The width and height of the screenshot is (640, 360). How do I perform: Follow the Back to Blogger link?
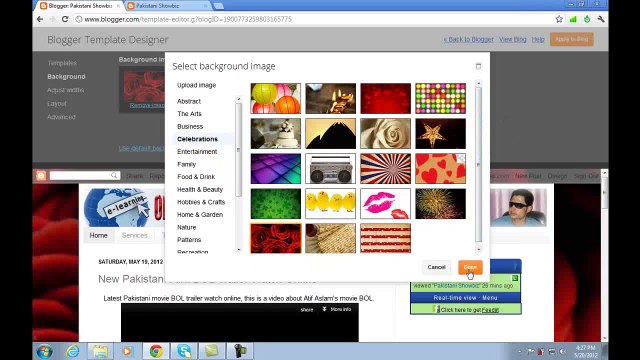point(469,40)
